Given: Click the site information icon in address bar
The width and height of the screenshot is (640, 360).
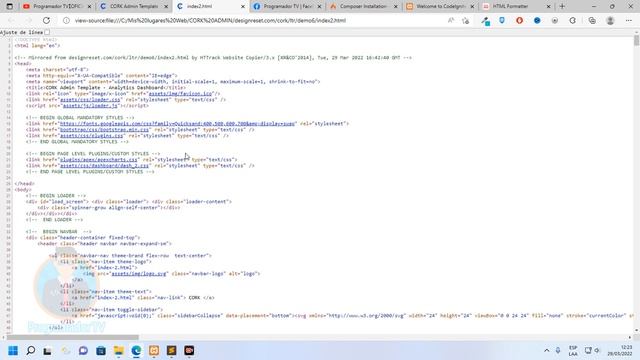Looking at the screenshot, I should click(66, 20).
